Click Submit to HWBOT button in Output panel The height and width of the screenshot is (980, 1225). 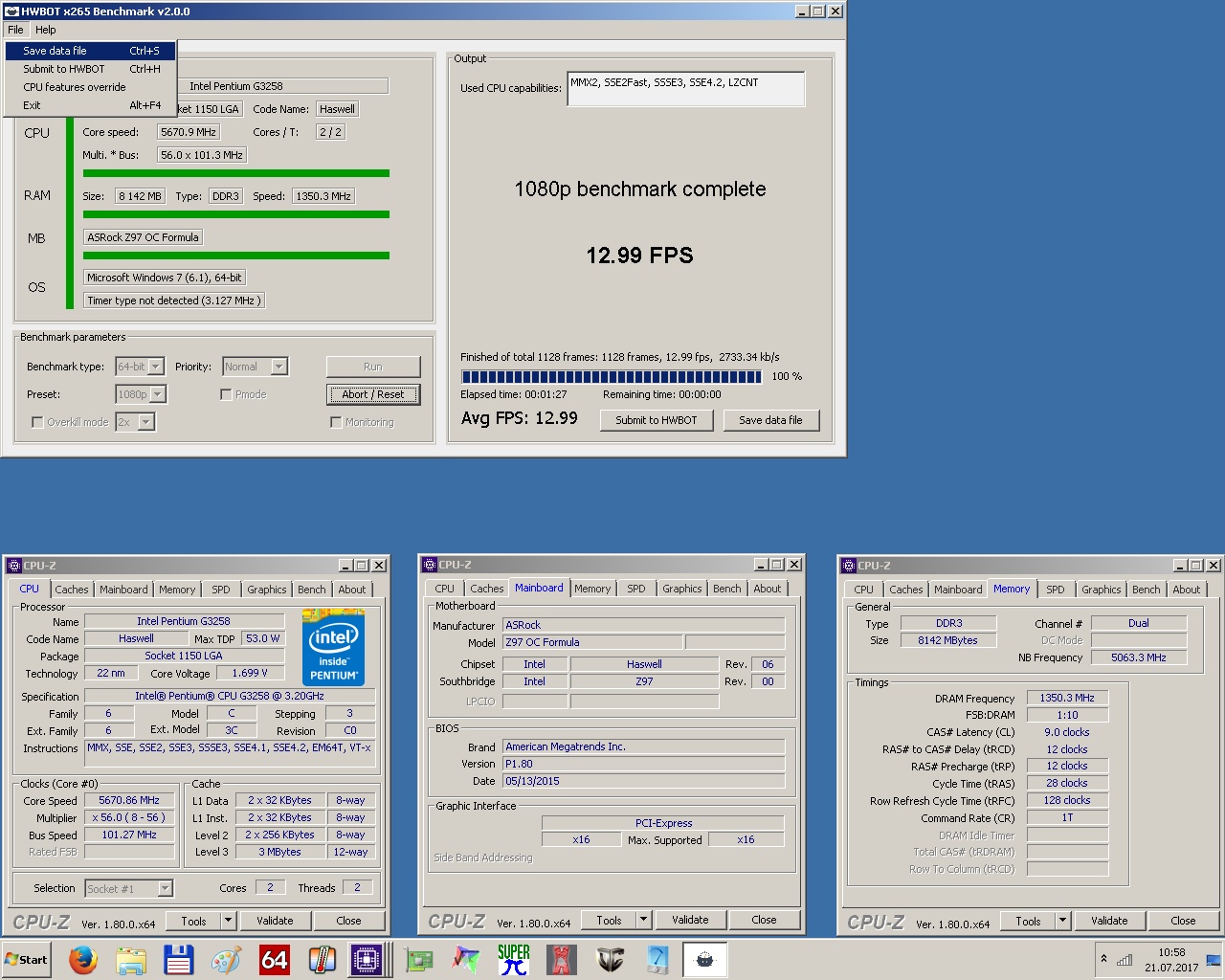point(657,420)
